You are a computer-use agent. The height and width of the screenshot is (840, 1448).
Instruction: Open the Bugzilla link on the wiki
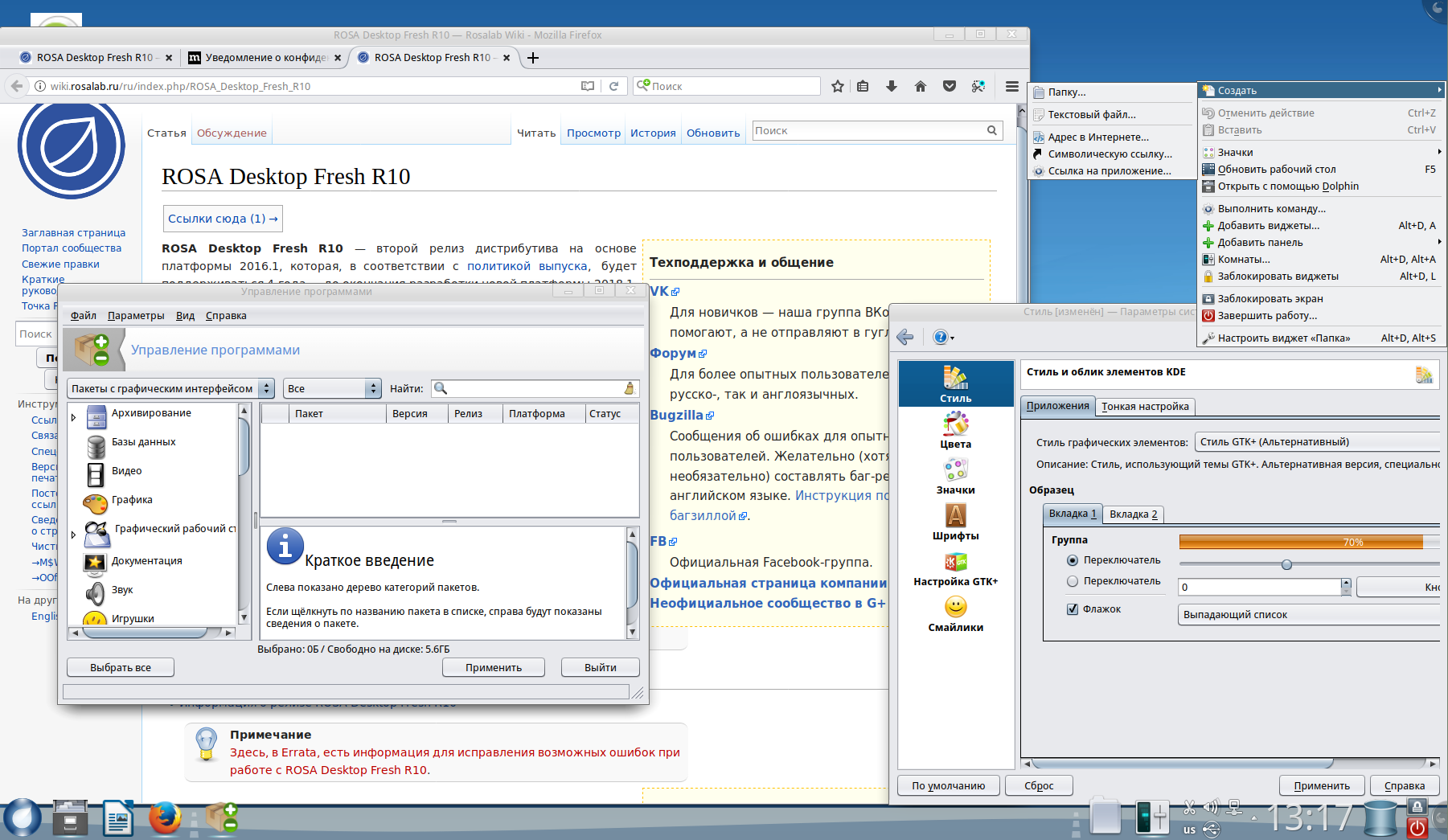676,416
